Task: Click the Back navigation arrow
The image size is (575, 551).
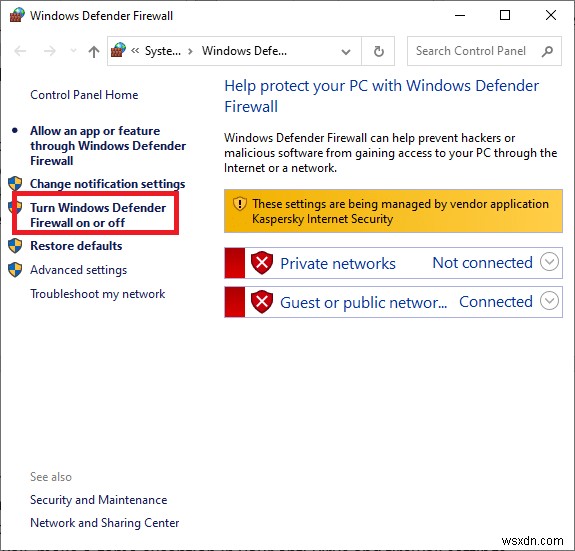Action: point(20,51)
